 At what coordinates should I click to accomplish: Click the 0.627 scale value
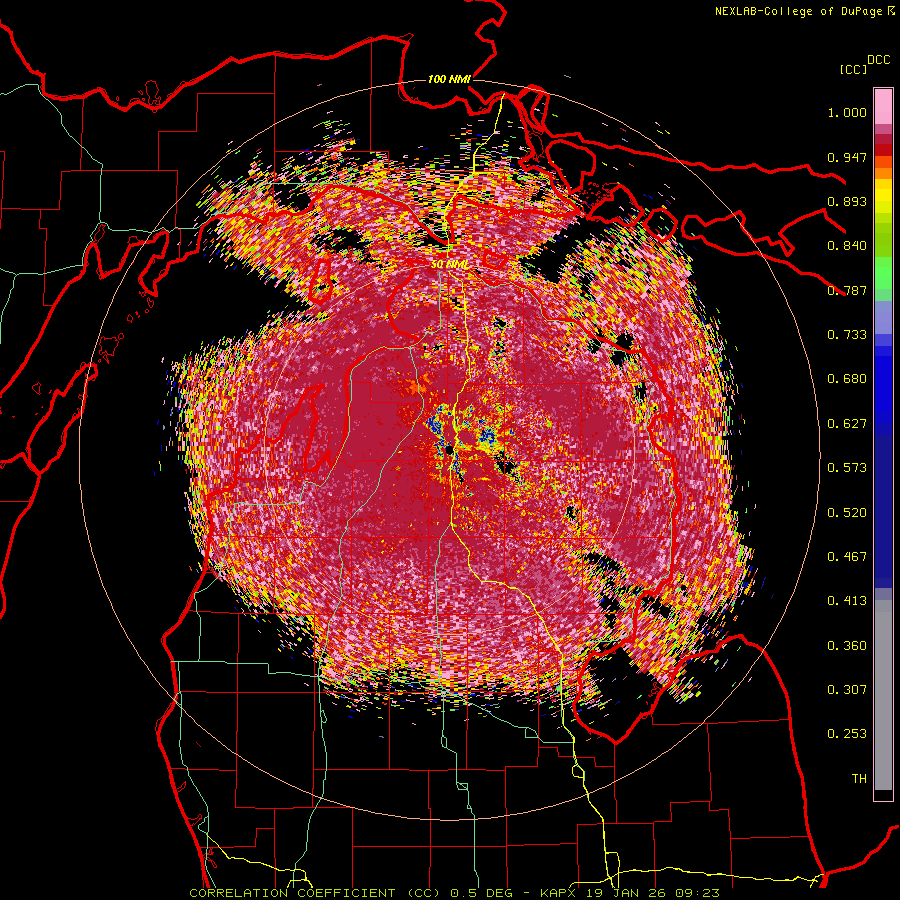click(847, 424)
